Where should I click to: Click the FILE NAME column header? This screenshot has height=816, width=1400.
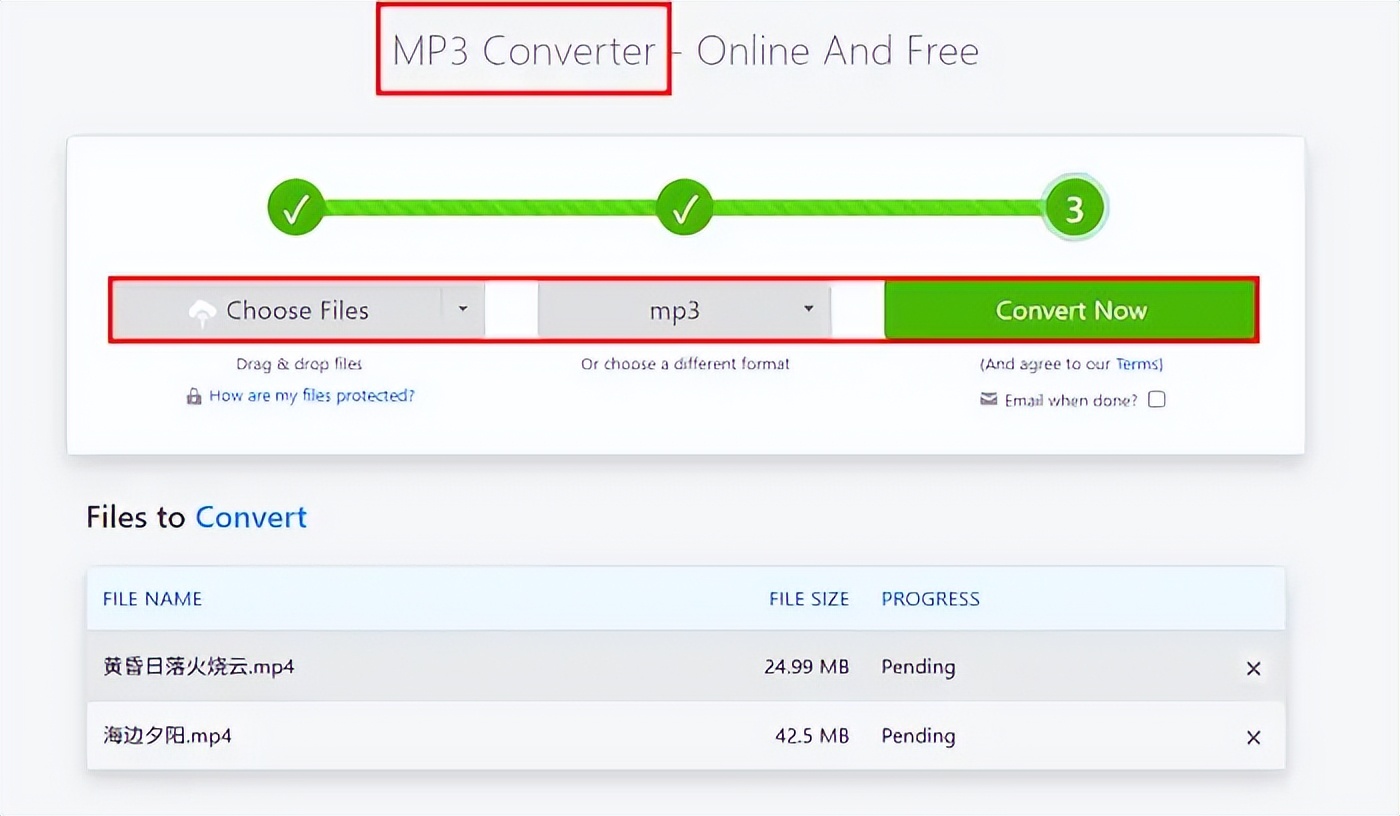pos(152,599)
